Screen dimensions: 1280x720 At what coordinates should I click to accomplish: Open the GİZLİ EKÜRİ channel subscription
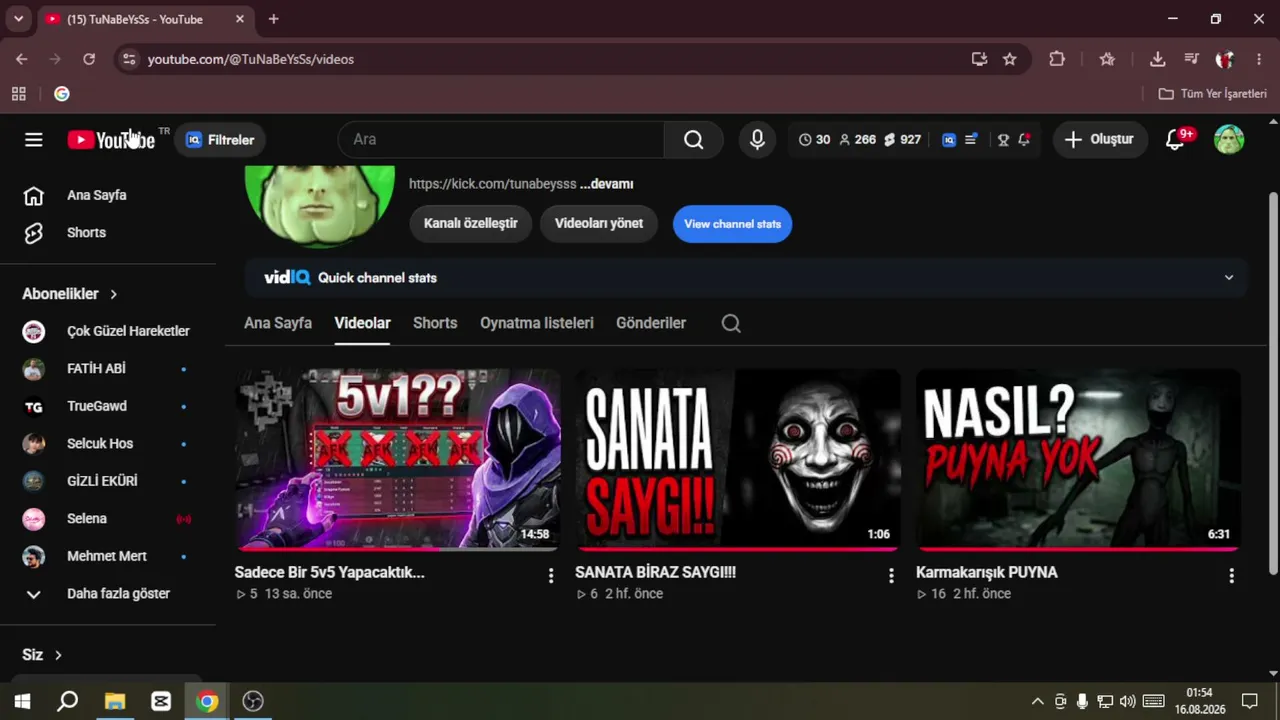tap(108, 481)
